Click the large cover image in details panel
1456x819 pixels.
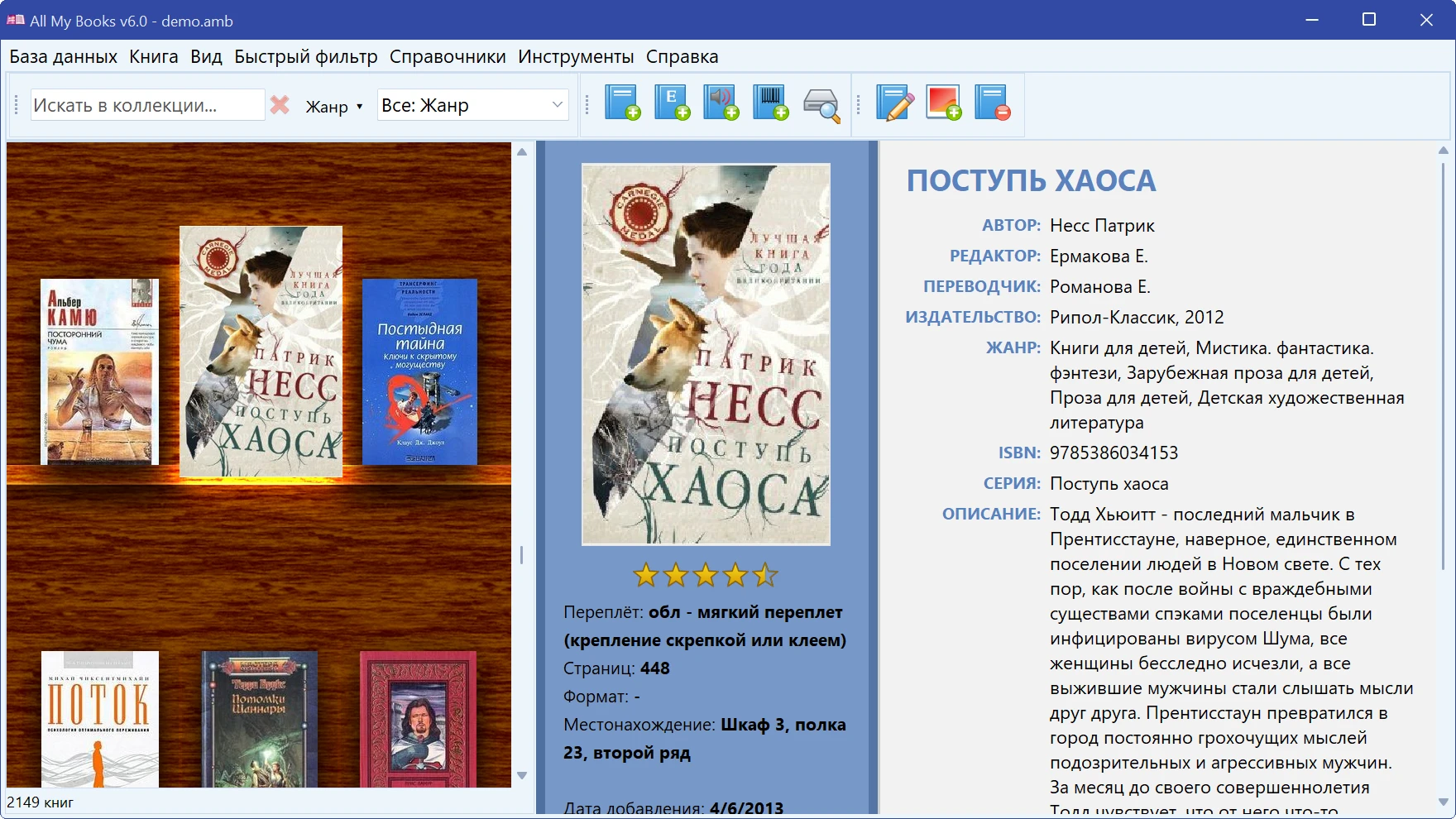pyautogui.click(x=706, y=354)
